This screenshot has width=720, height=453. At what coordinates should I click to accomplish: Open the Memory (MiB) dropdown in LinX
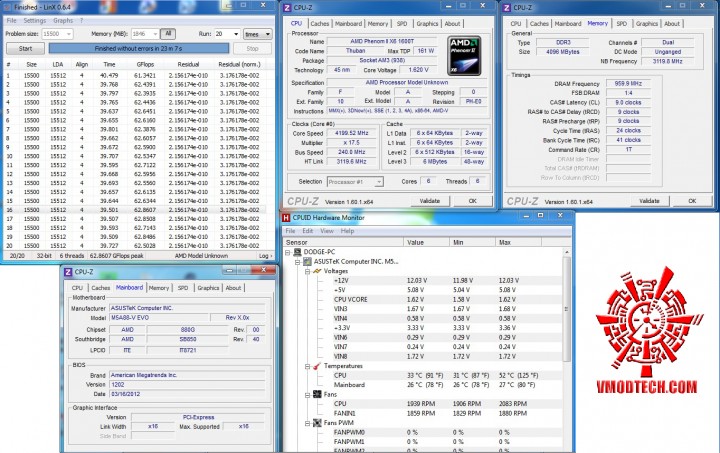click(155, 34)
